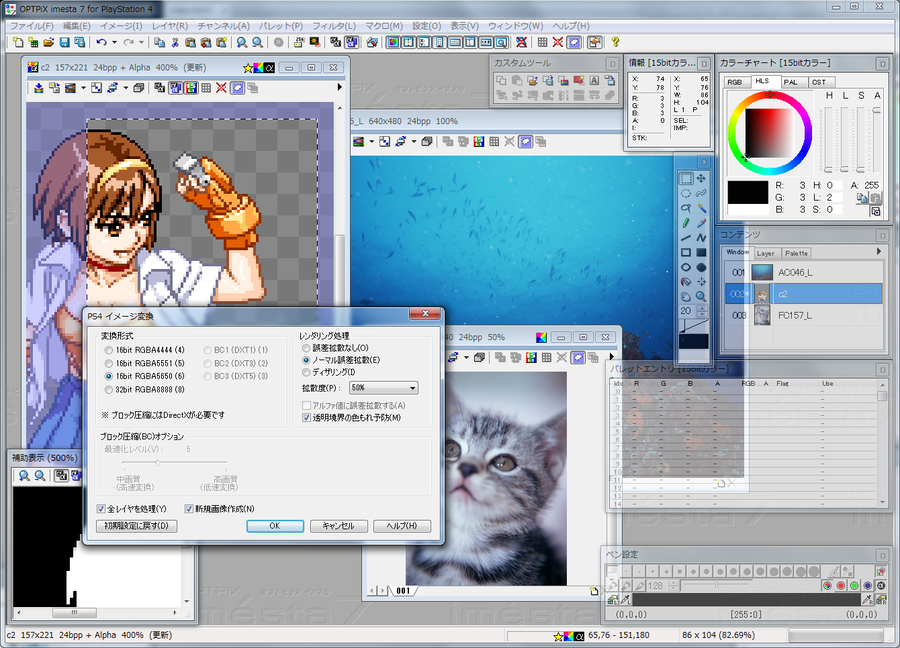
Task: Click zoom-in magnifier in auxiliary view panel
Action: point(24,475)
